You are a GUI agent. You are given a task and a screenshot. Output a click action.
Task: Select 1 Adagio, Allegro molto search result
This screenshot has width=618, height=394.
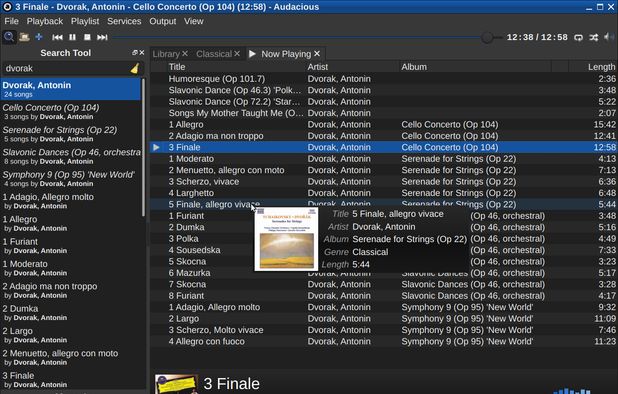point(71,201)
